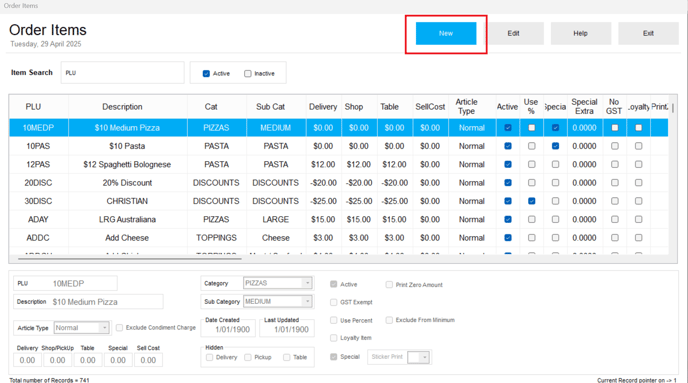Select the ADAY PLU cell
Viewport: 688px width, 383px height.
coord(38,219)
